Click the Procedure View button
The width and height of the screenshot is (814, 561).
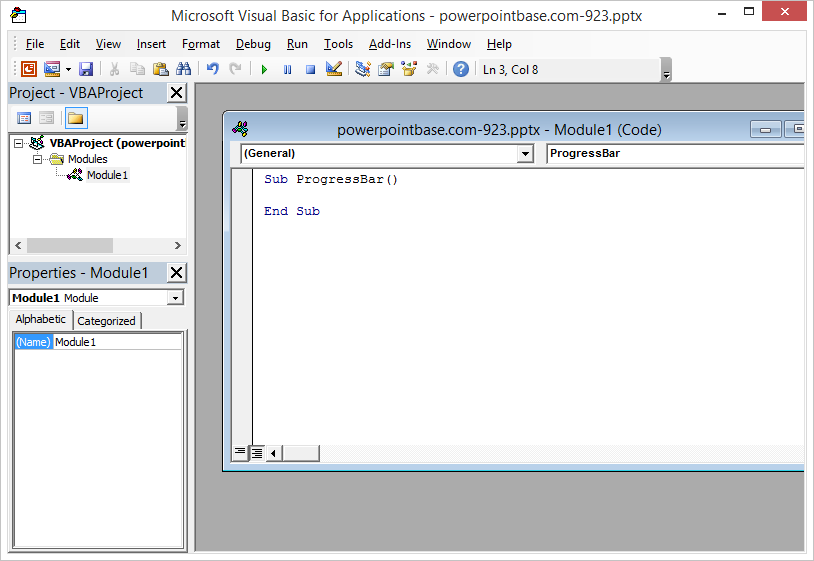click(x=240, y=453)
